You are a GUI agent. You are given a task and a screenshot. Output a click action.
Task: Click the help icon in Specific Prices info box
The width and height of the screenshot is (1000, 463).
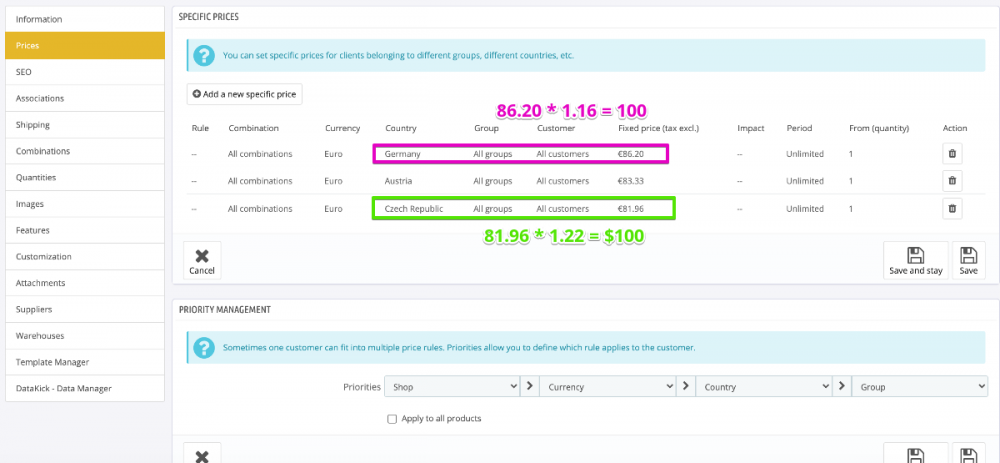coord(204,56)
